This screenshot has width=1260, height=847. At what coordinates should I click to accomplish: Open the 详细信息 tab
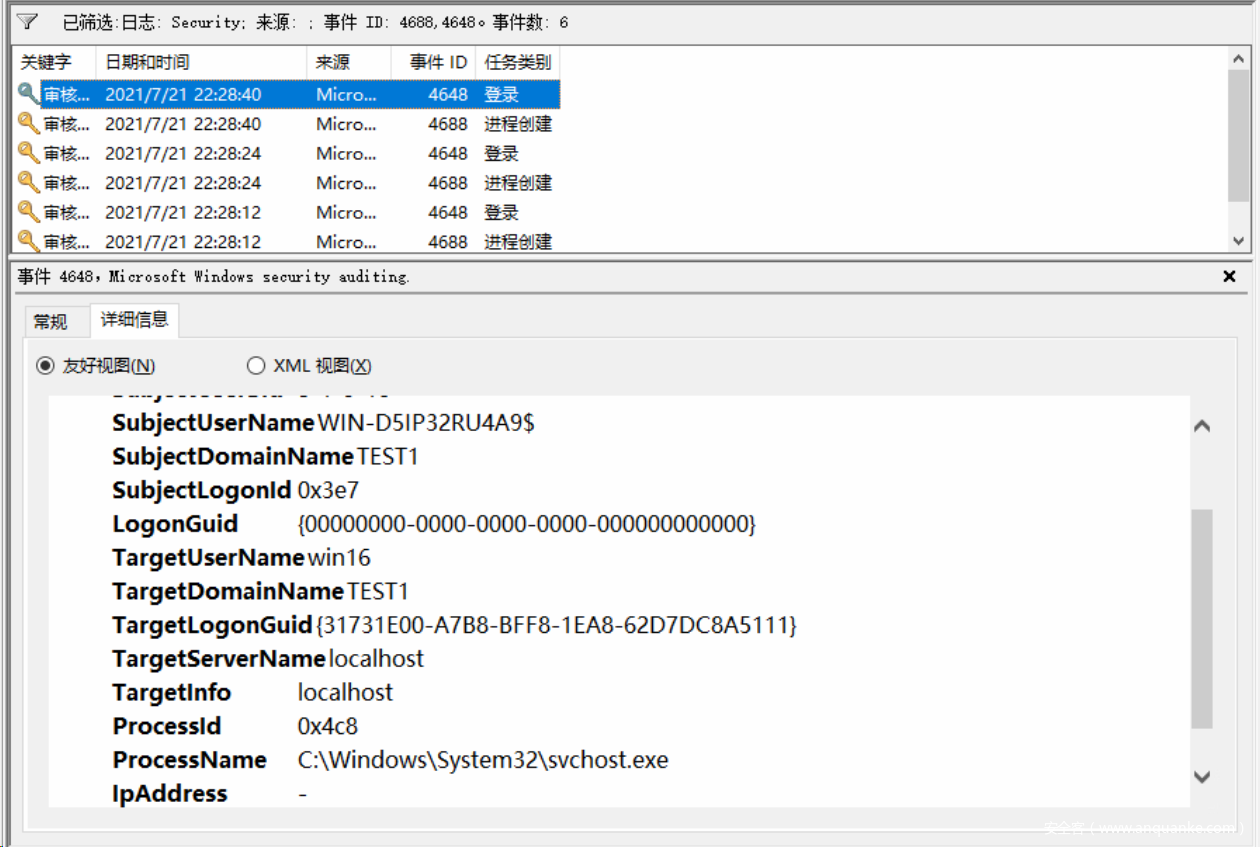pos(134,320)
